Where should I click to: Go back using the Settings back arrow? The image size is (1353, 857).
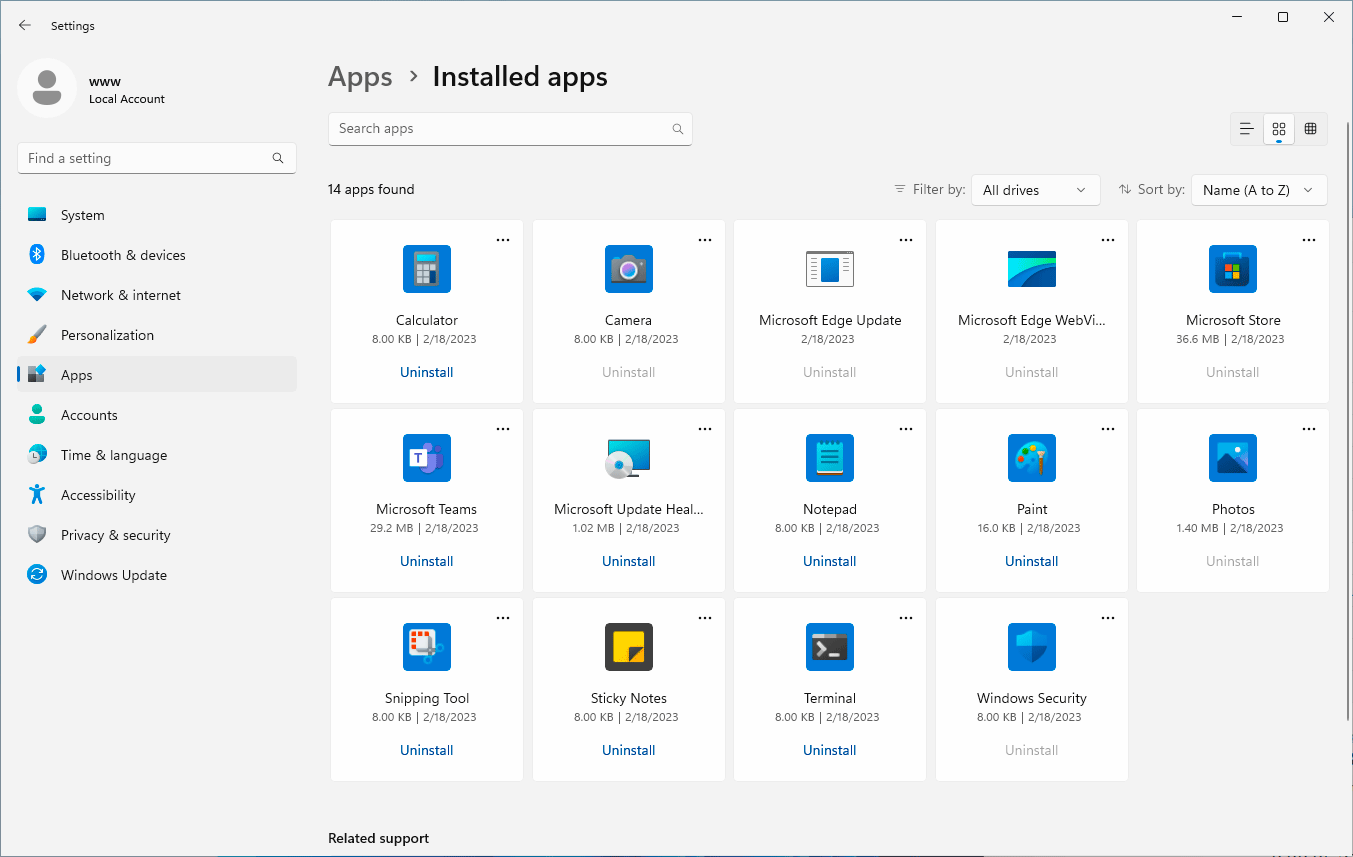(x=25, y=26)
